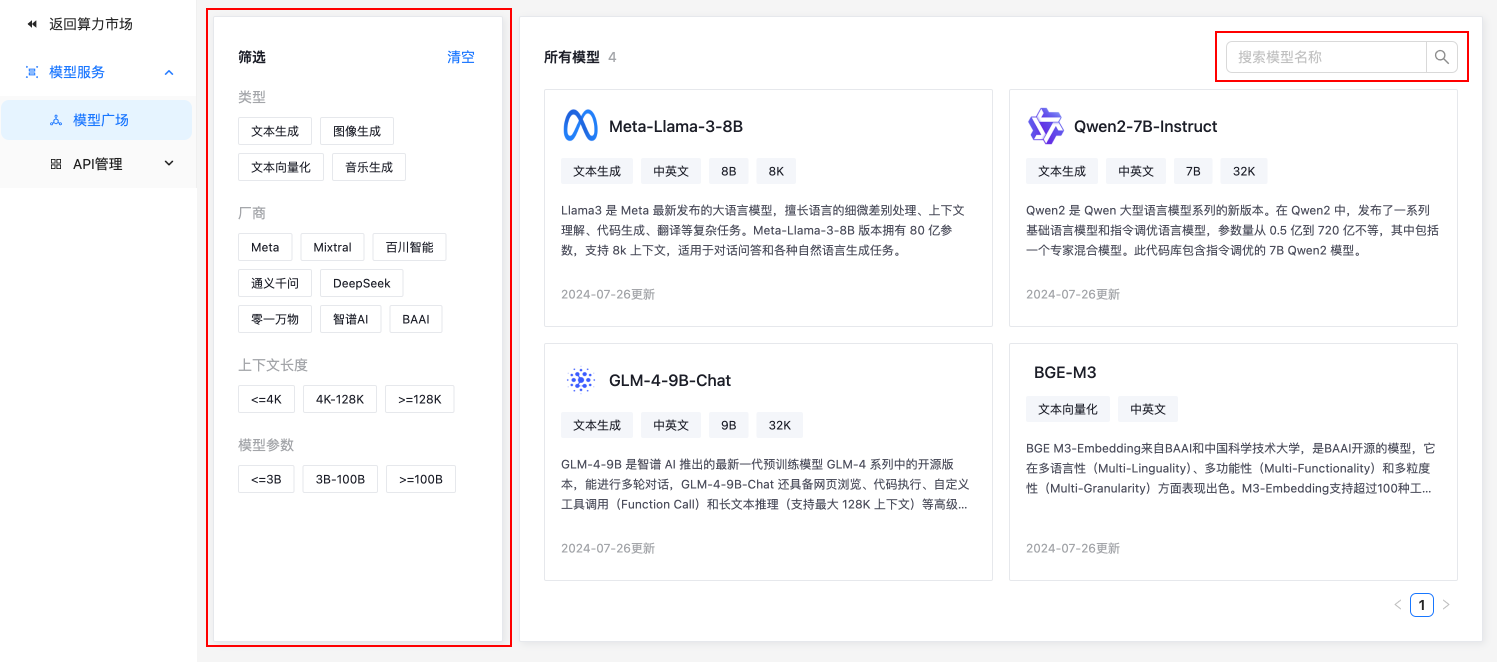Click the 模型服务 sidebar icon
Image resolution: width=1497 pixels, height=662 pixels.
tap(32, 72)
